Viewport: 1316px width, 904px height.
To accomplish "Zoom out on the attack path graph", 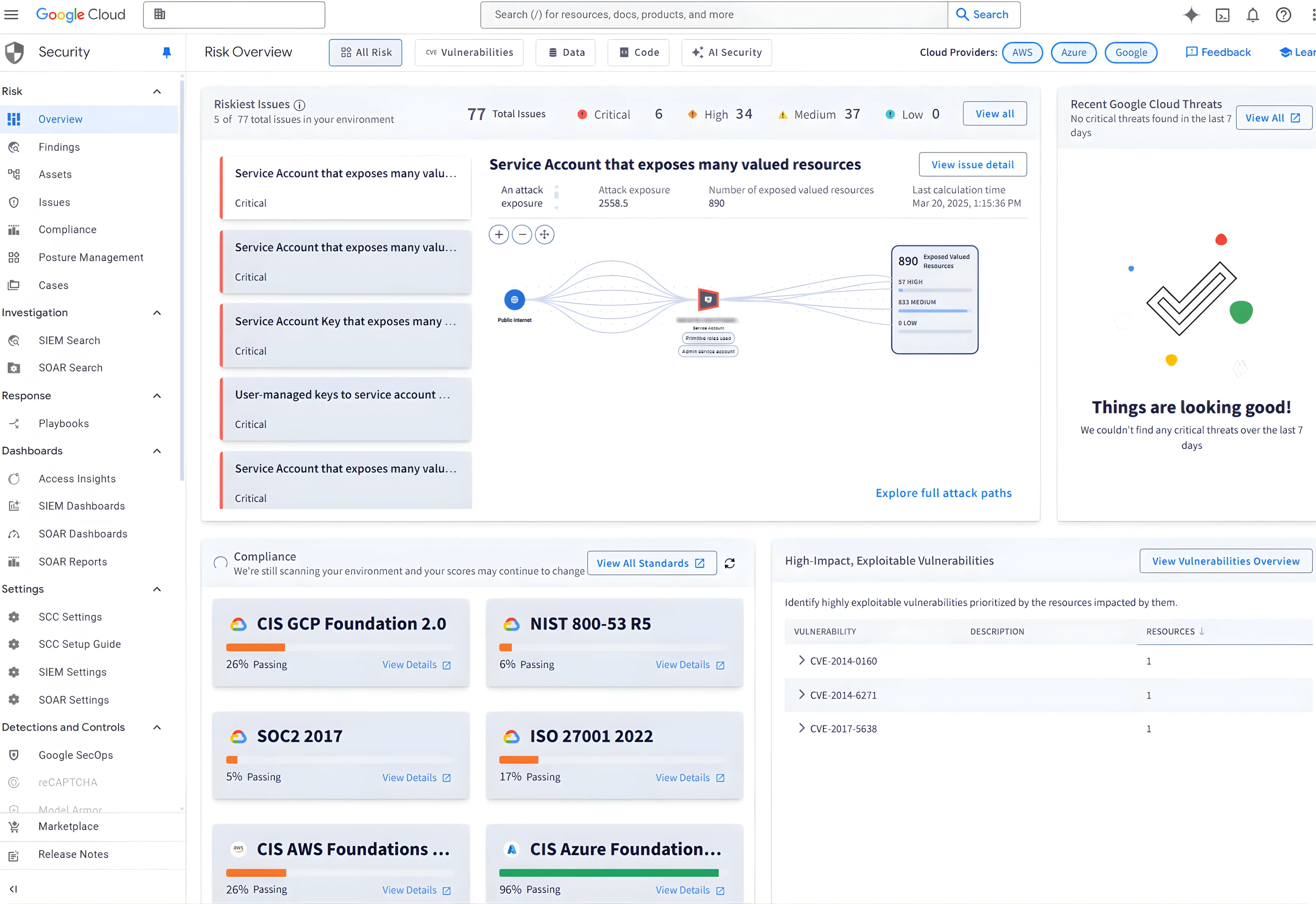I will pos(522,235).
